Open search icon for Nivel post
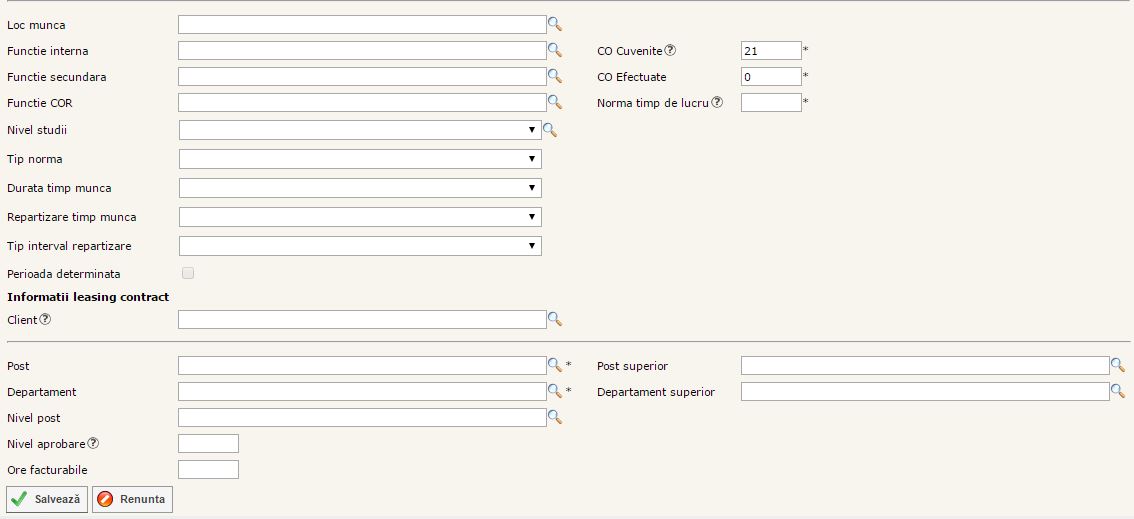Viewport: 1134px width, 519px height. (x=555, y=417)
